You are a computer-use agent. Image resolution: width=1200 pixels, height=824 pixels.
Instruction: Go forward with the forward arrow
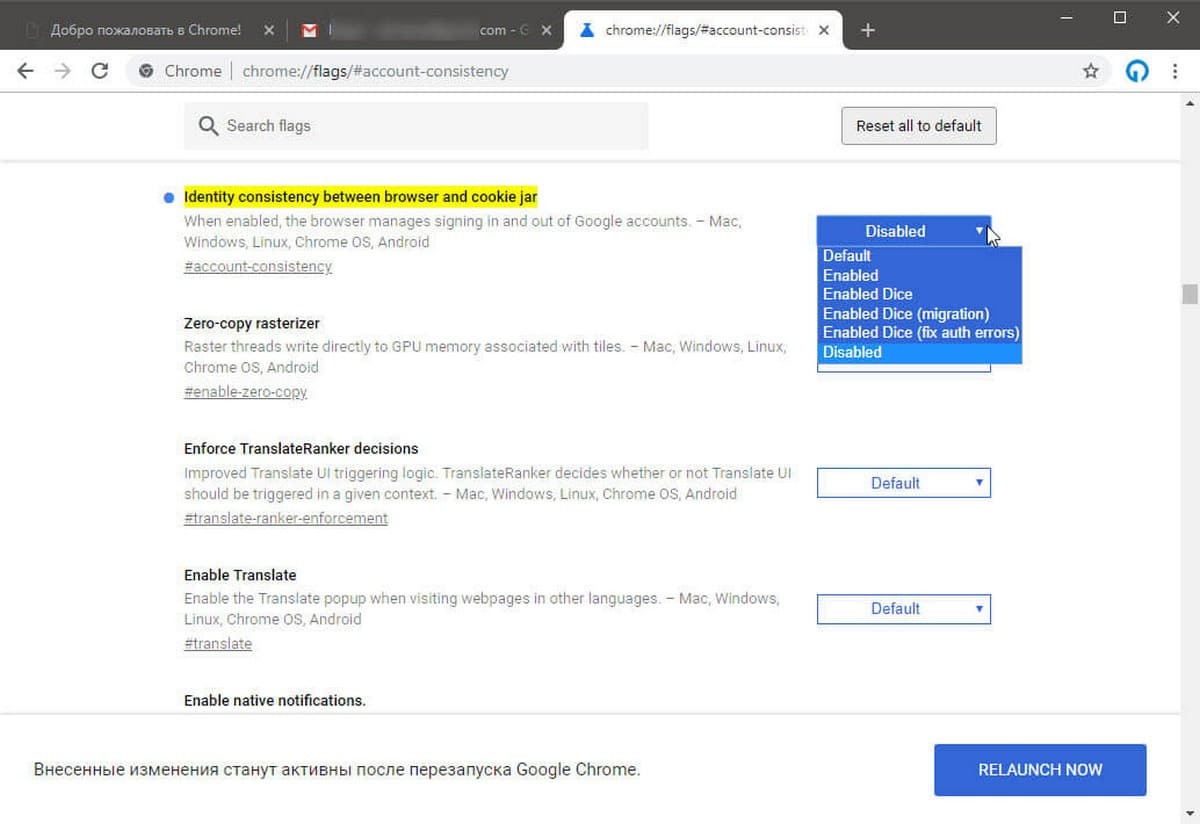coord(62,71)
